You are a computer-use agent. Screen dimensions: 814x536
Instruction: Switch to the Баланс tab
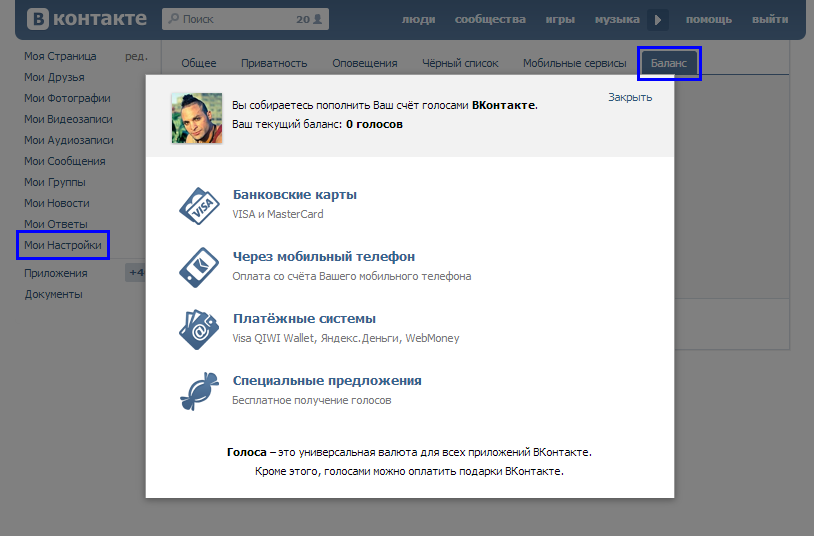(669, 63)
